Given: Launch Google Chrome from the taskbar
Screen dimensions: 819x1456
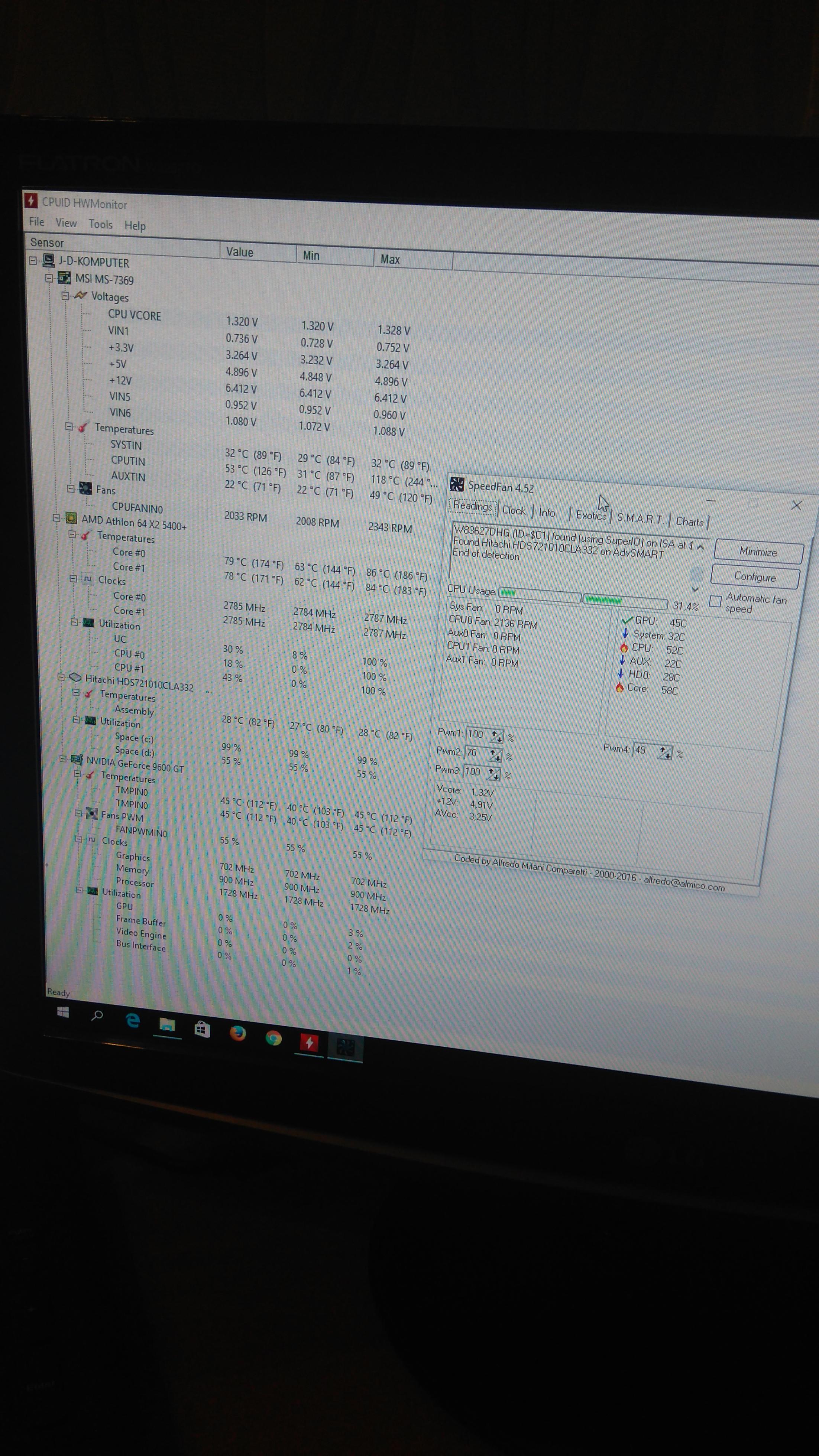Looking at the screenshot, I should 274,1038.
